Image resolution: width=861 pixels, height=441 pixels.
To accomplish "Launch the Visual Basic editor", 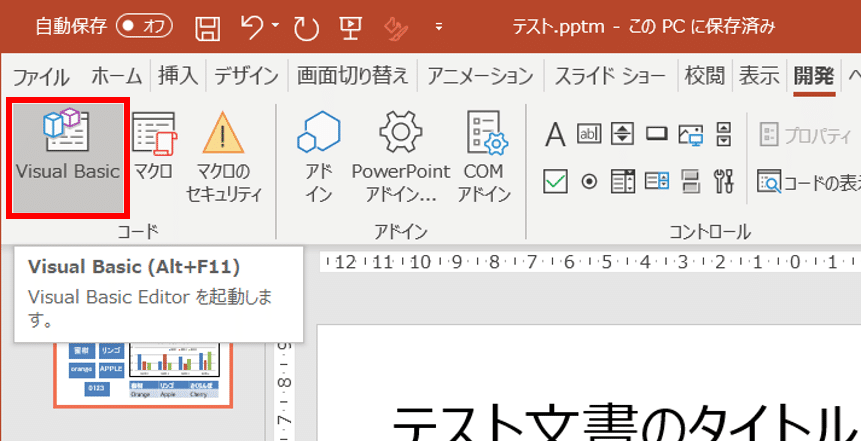I will [x=68, y=158].
